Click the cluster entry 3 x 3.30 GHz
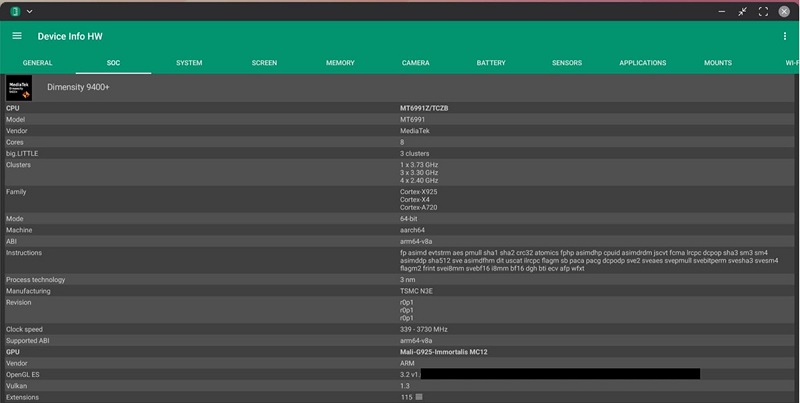This screenshot has width=800, height=403. click(x=419, y=172)
